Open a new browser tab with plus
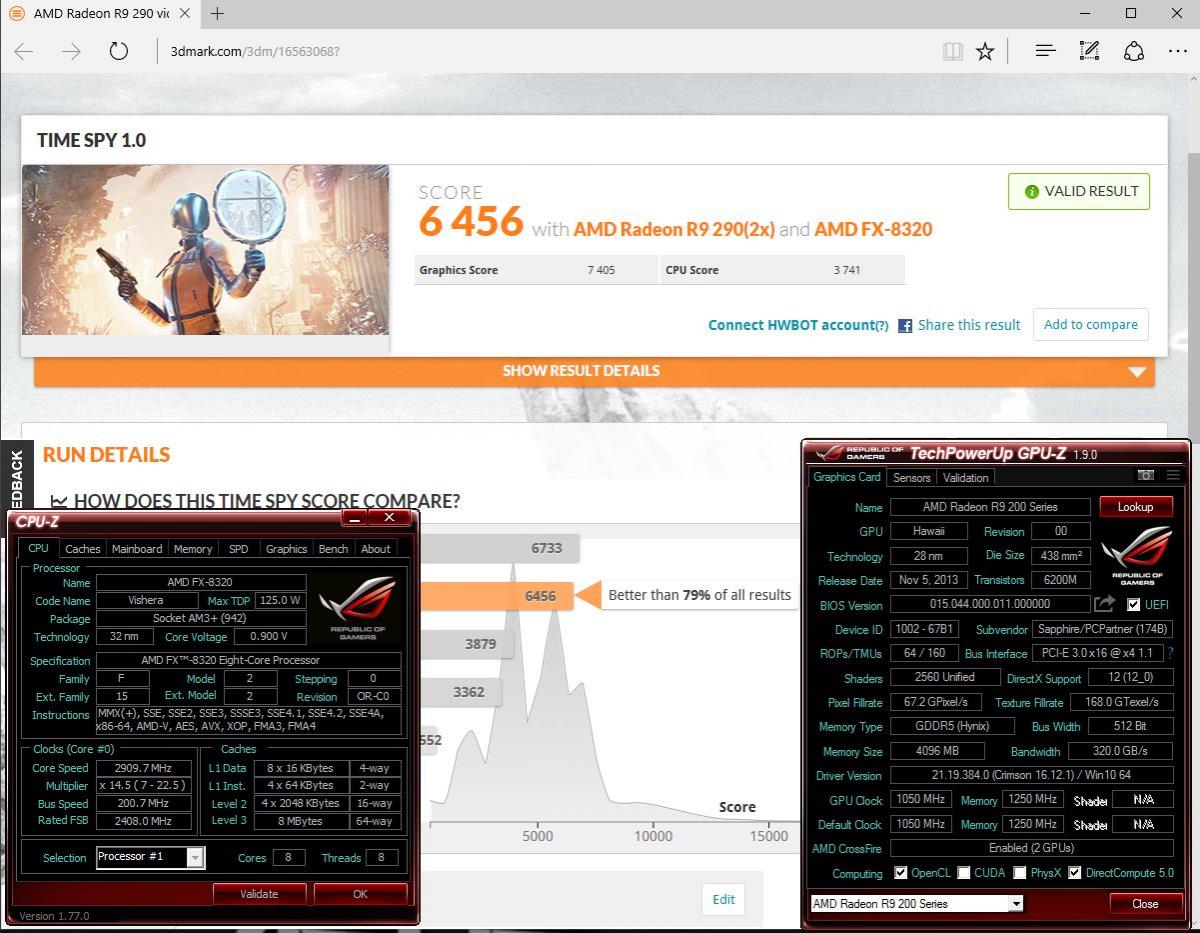 (x=217, y=13)
